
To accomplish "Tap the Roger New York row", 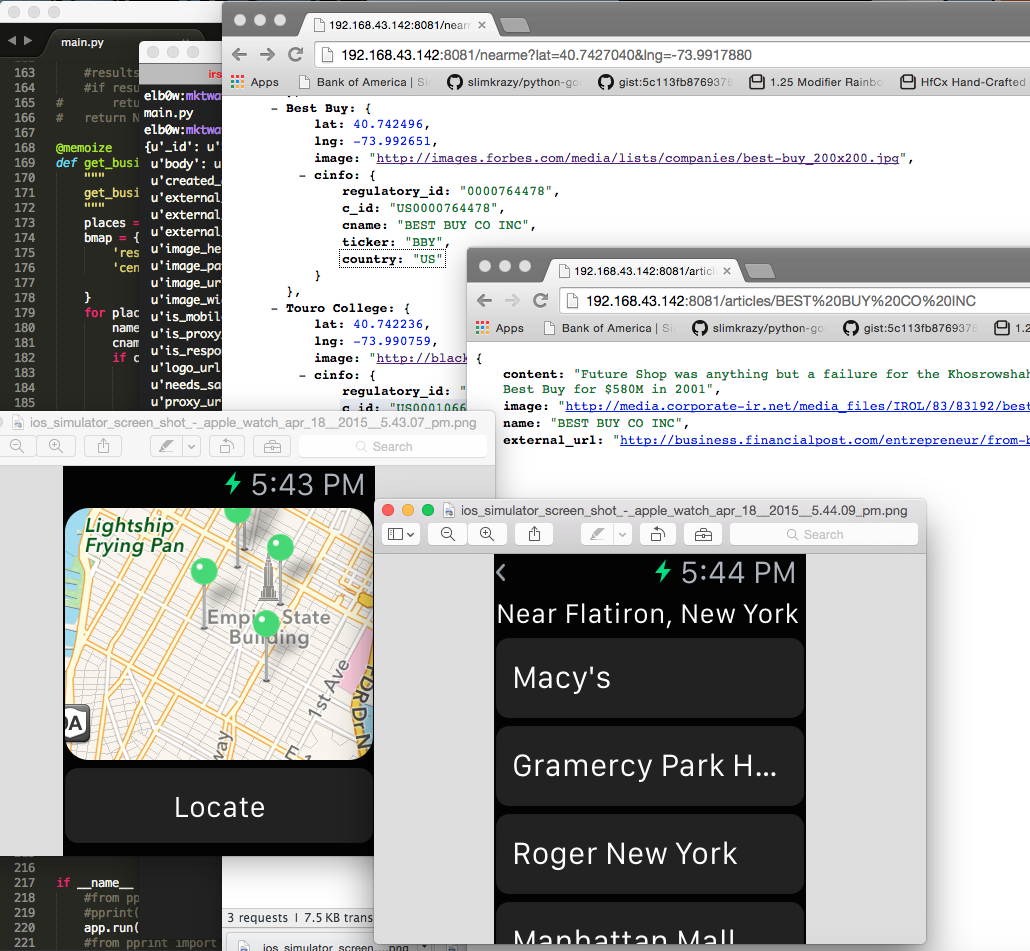I will (650, 854).
